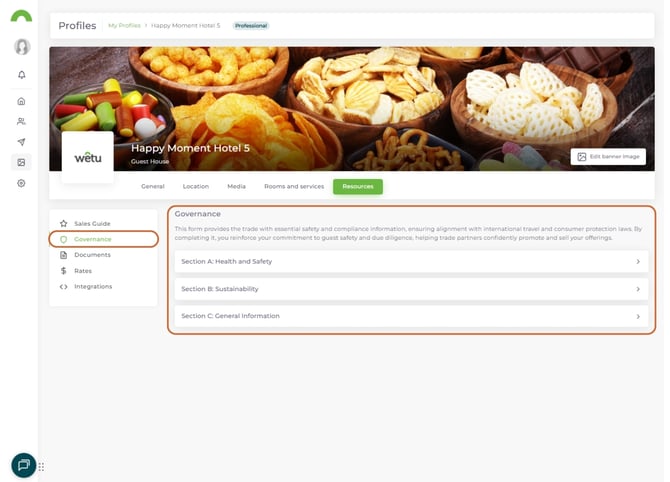This screenshot has height=482, width=670.
Task: Select the paper plane send icon
Action: [x=21, y=142]
